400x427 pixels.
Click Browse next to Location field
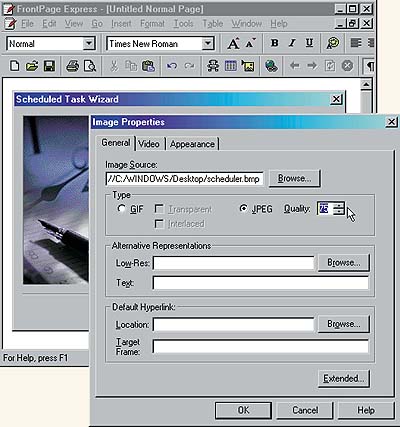(x=344, y=324)
